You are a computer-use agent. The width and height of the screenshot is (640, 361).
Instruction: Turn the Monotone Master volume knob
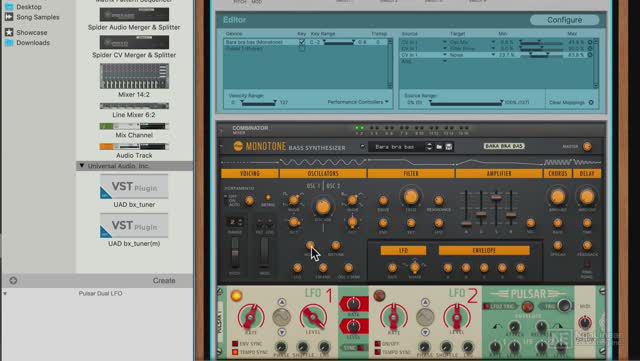tap(587, 147)
